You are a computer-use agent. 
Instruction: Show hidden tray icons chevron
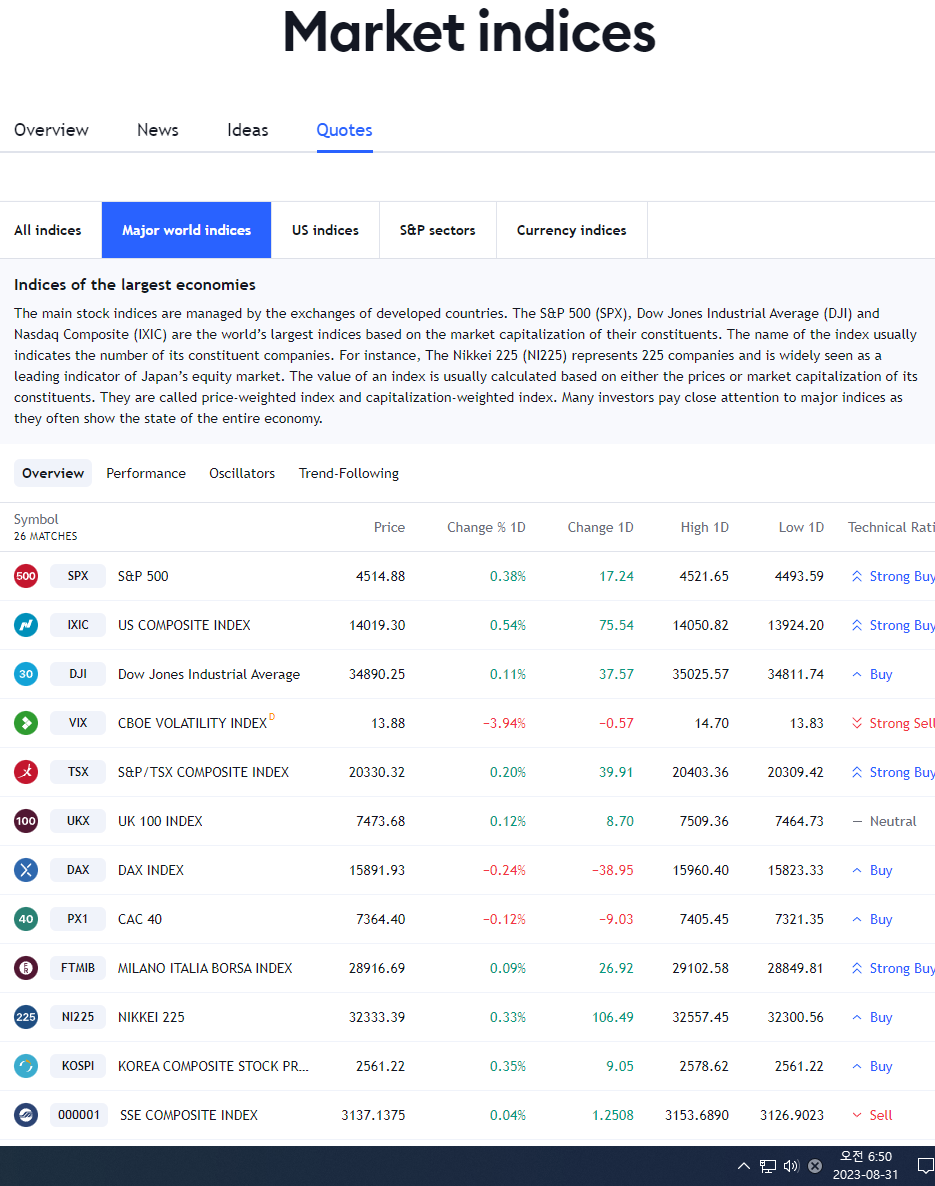click(744, 1166)
